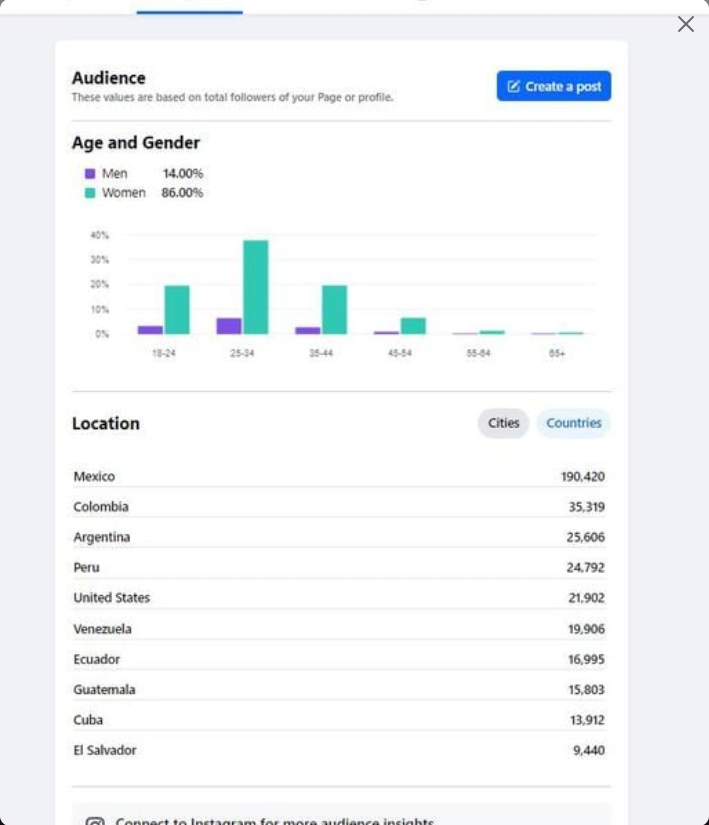Click the Venezuela follower count 19,906
The height and width of the screenshot is (825, 709).
(586, 629)
